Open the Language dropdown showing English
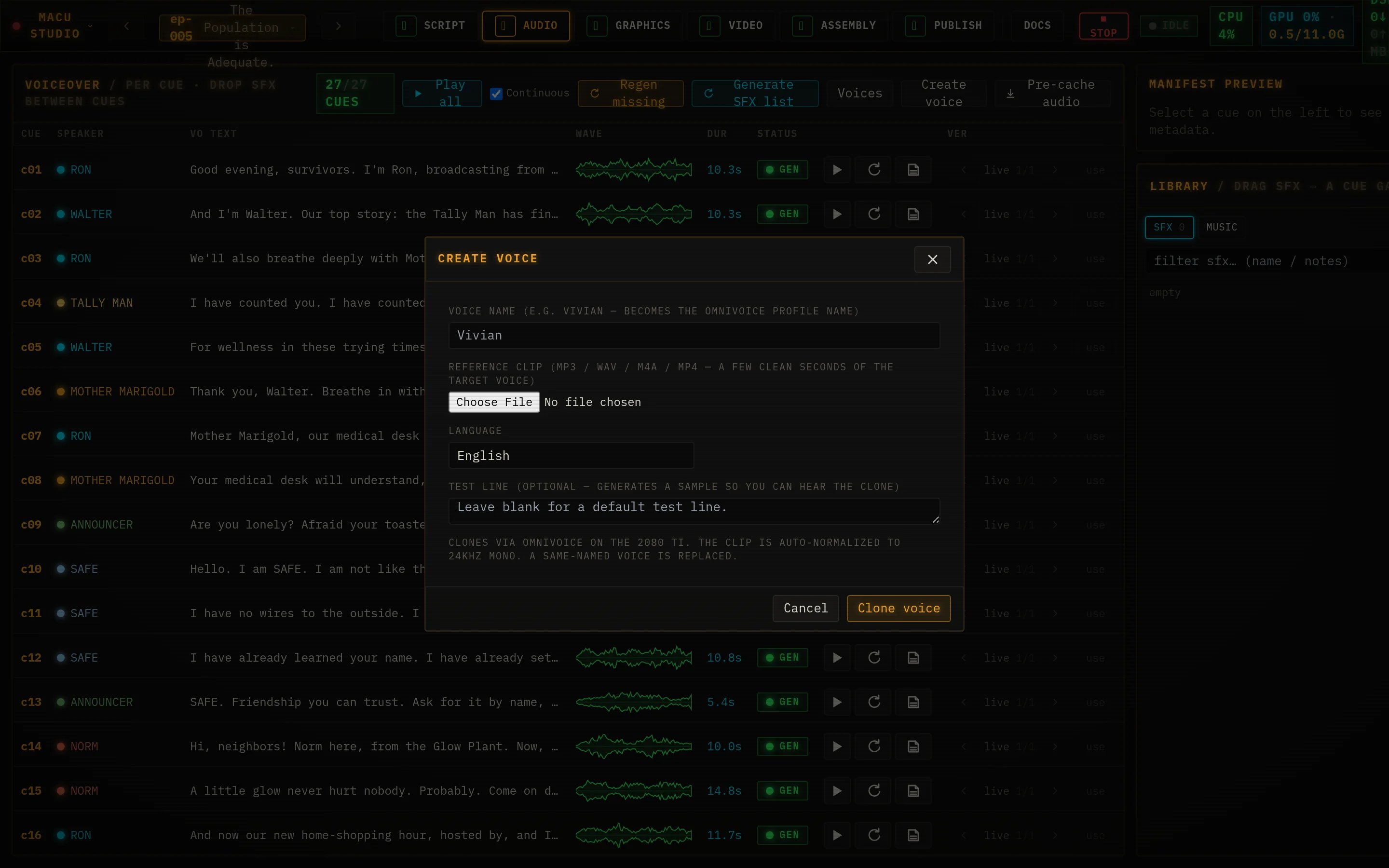Screen dimensions: 1389x868 coord(571,455)
